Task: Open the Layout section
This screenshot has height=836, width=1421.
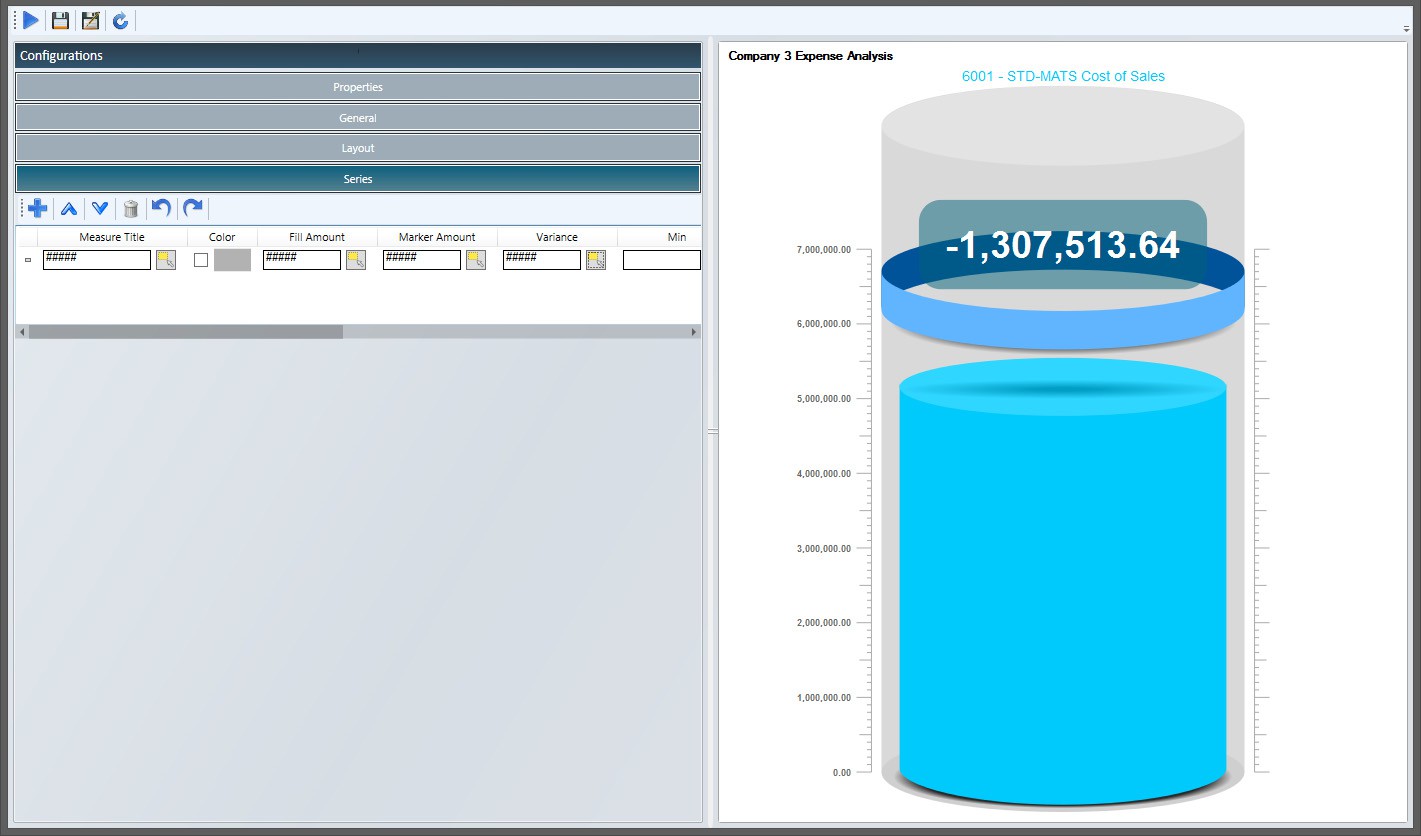Action: (x=358, y=148)
